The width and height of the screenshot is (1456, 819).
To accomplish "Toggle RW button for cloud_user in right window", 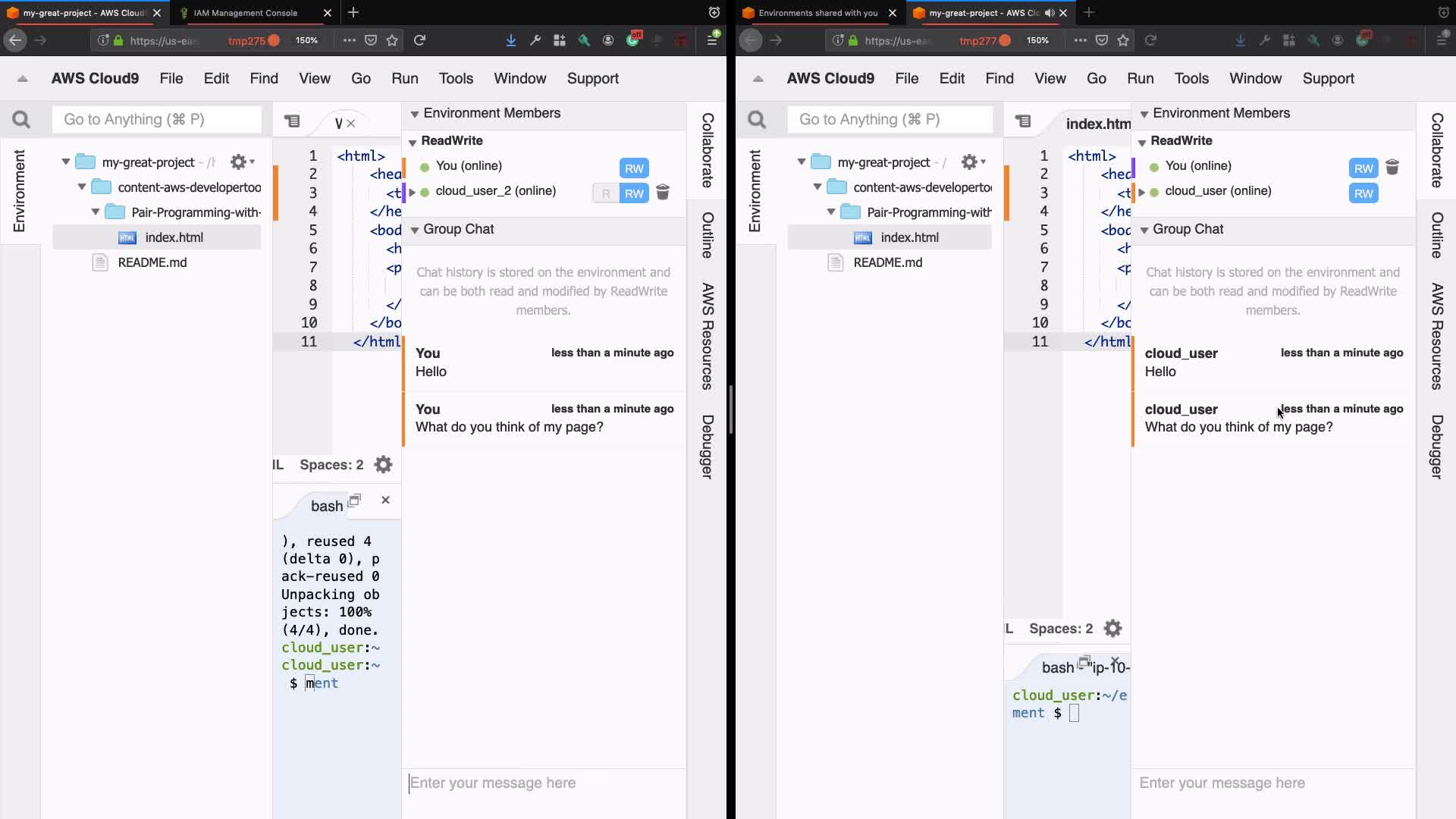I will point(1363,193).
